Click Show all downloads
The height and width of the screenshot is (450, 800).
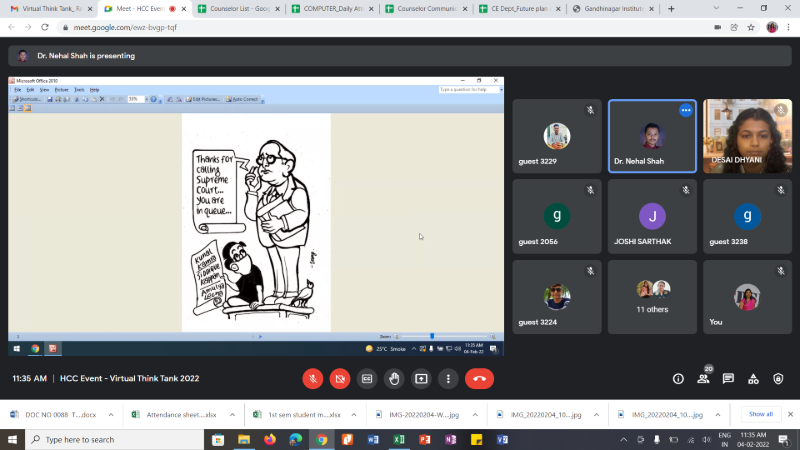tap(761, 414)
